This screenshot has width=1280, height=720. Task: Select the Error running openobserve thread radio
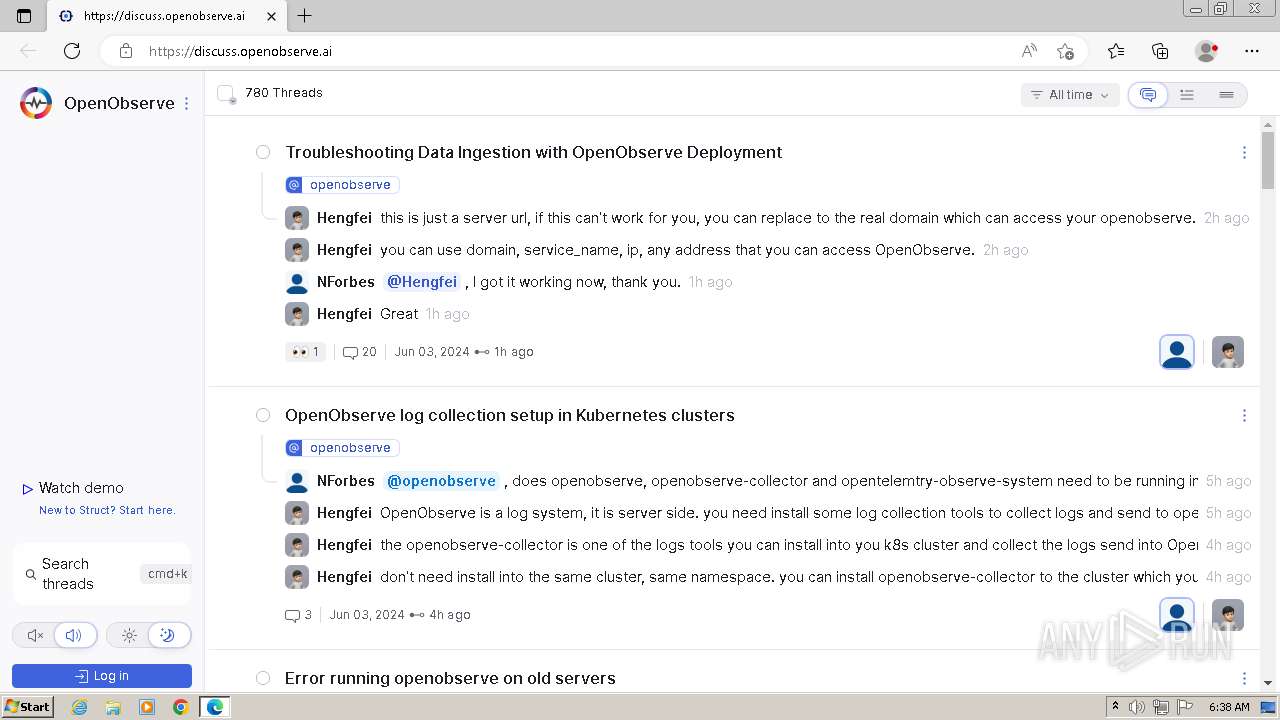click(263, 678)
